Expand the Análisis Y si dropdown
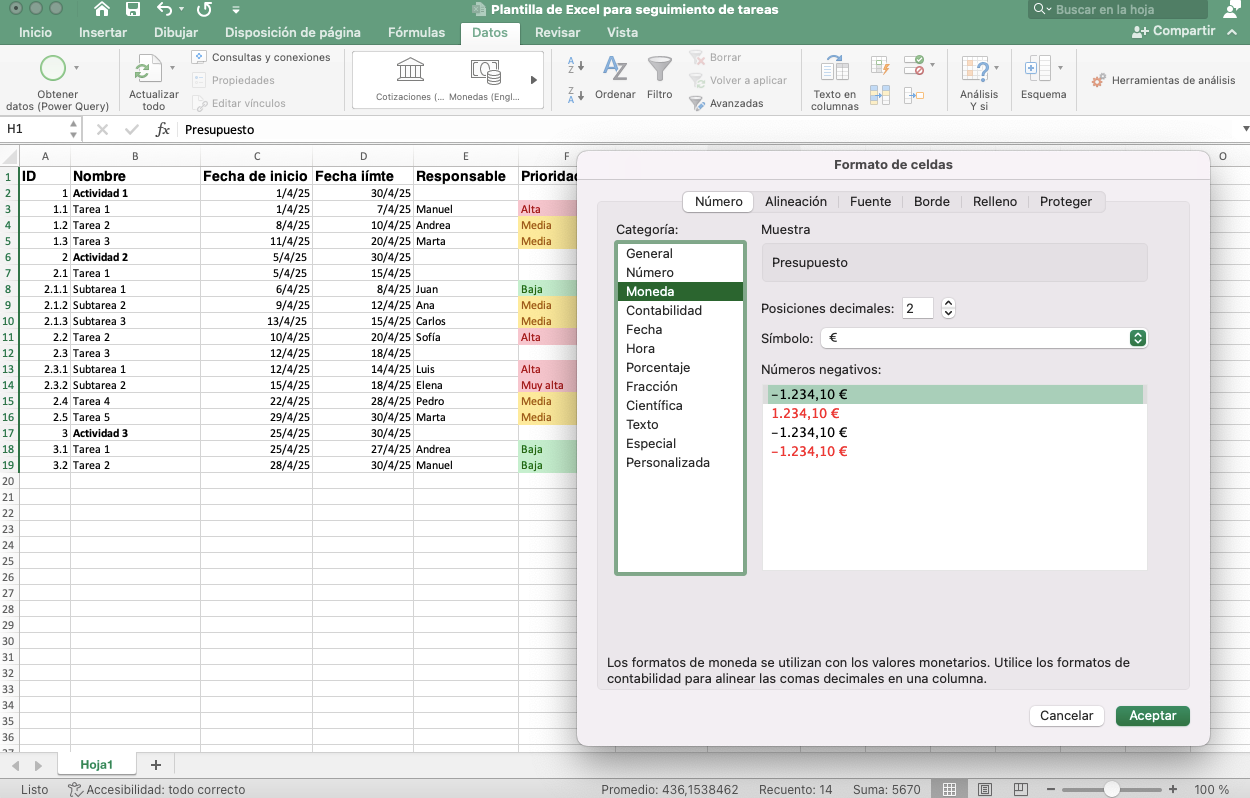The height and width of the screenshot is (798, 1250). [996, 69]
